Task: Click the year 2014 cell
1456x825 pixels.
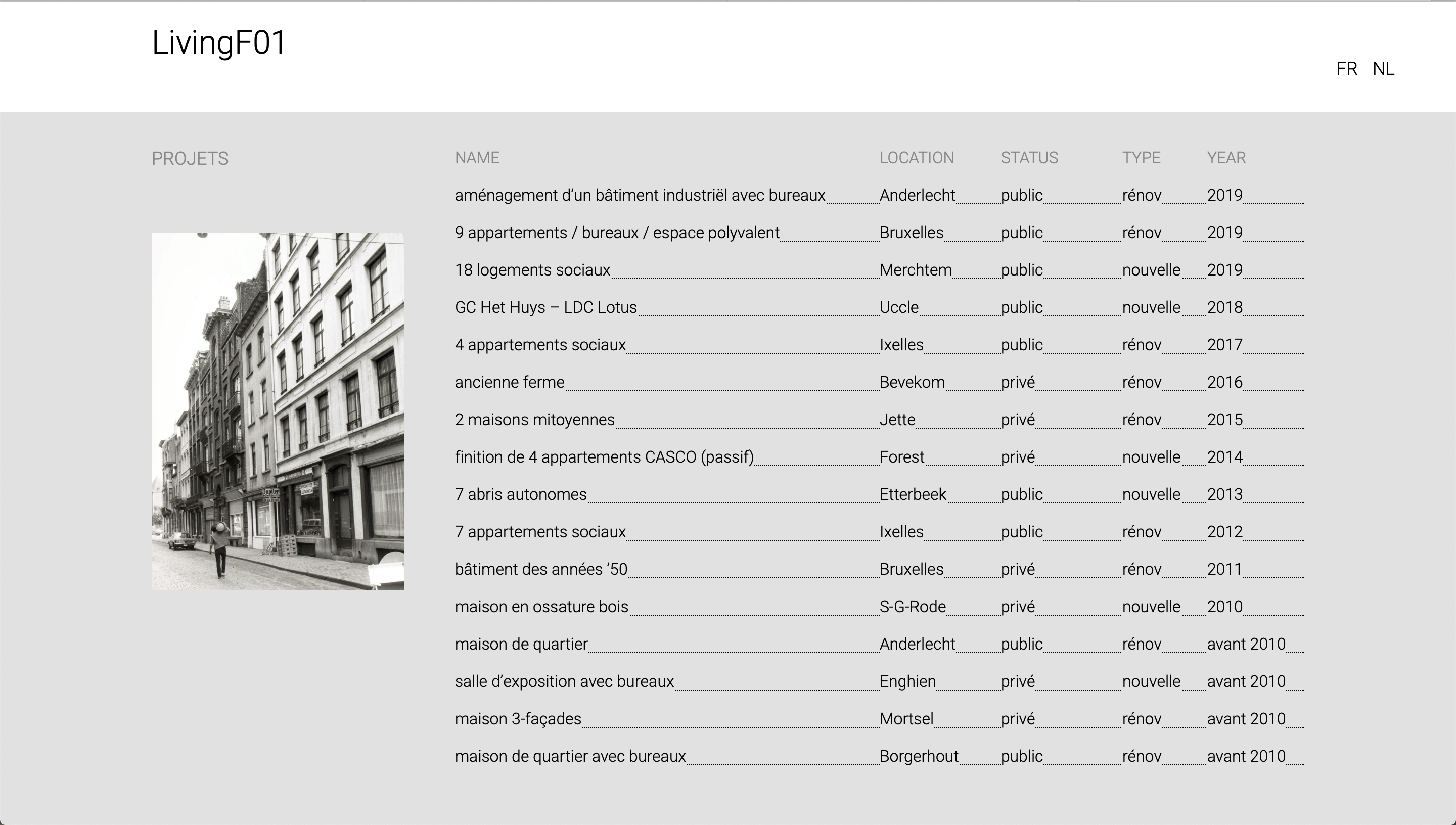Action: 1225,457
